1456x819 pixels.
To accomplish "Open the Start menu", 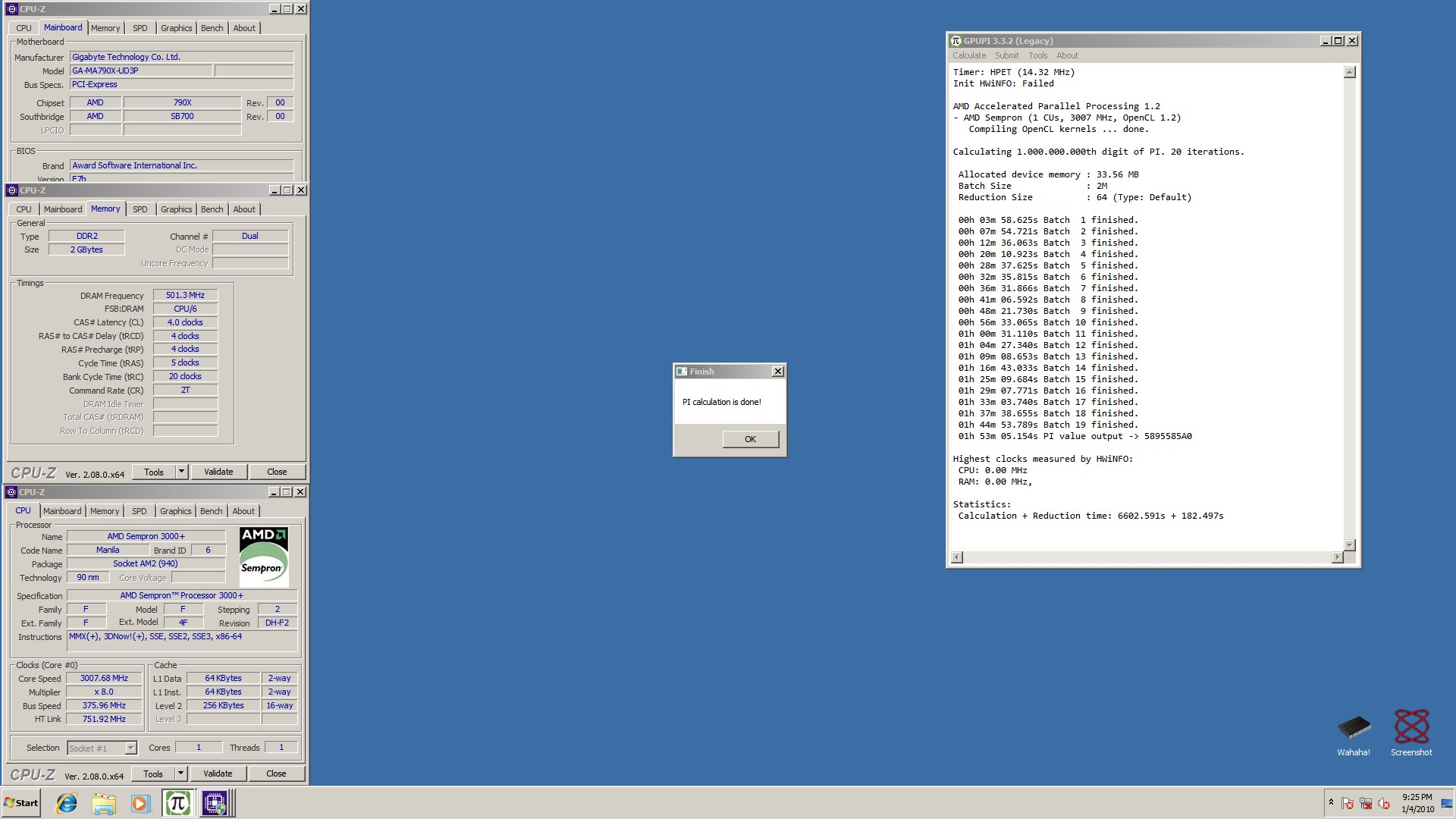I will 21,803.
